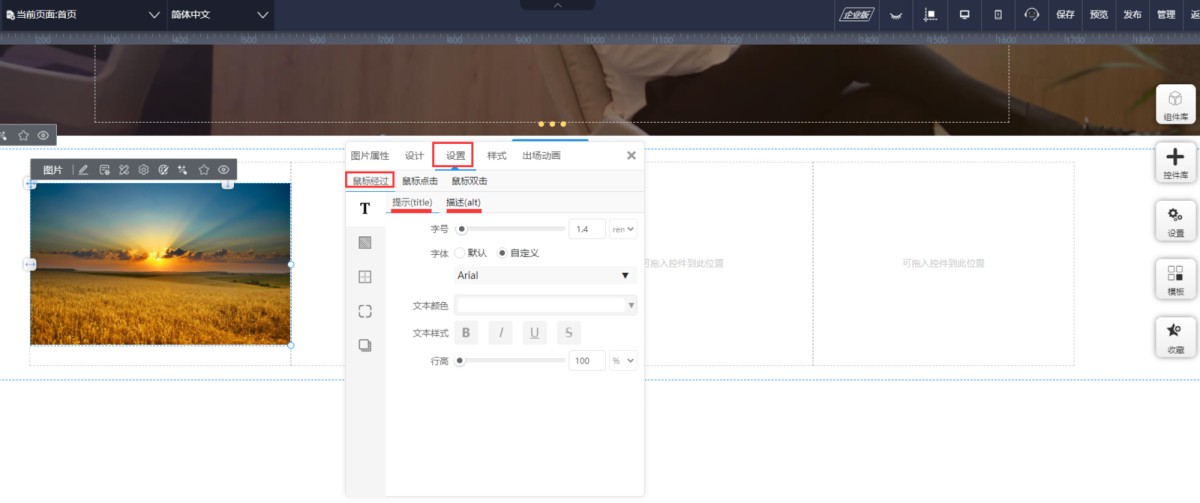
Task: Open the border grid style category
Action: click(x=365, y=277)
